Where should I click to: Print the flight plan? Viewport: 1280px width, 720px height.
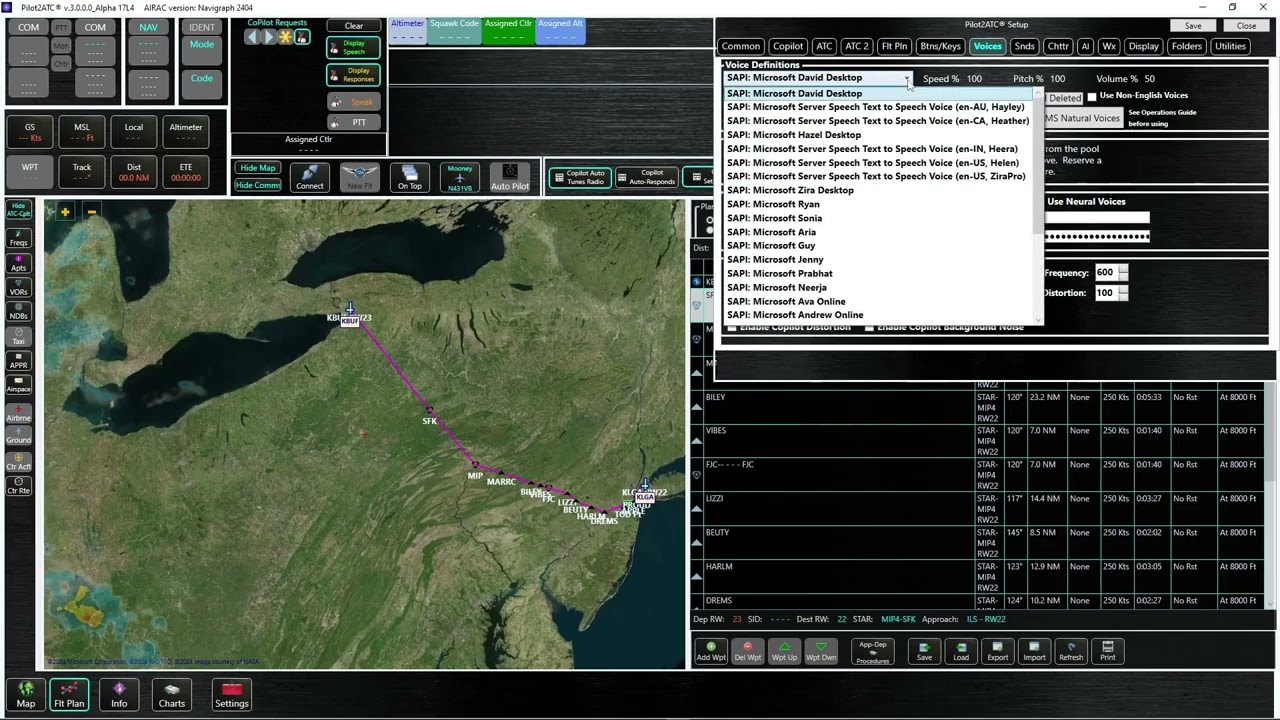(x=1108, y=651)
